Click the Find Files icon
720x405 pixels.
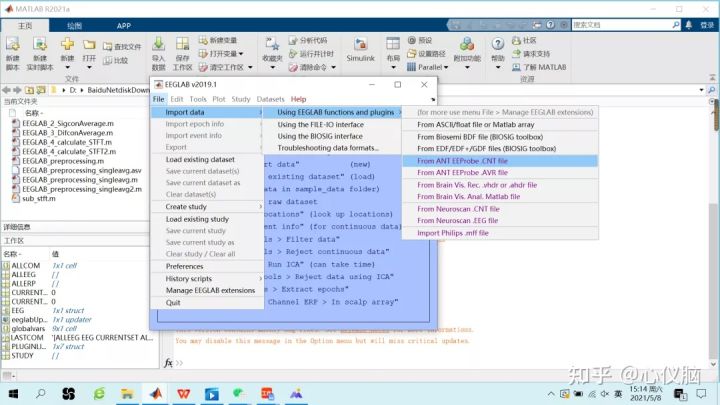click(x=107, y=46)
